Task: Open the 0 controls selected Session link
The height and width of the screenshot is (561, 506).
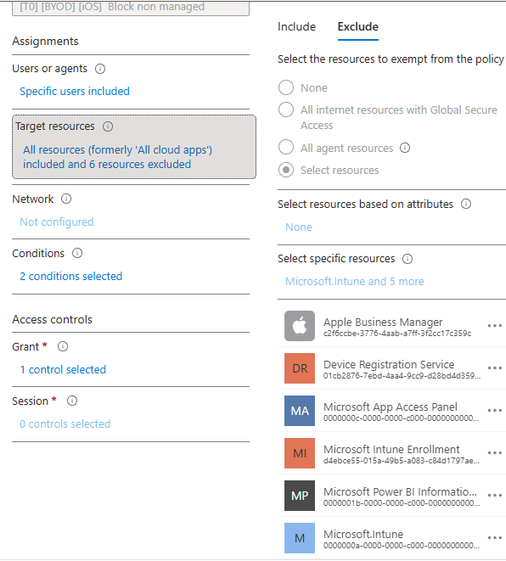Action: (65, 424)
